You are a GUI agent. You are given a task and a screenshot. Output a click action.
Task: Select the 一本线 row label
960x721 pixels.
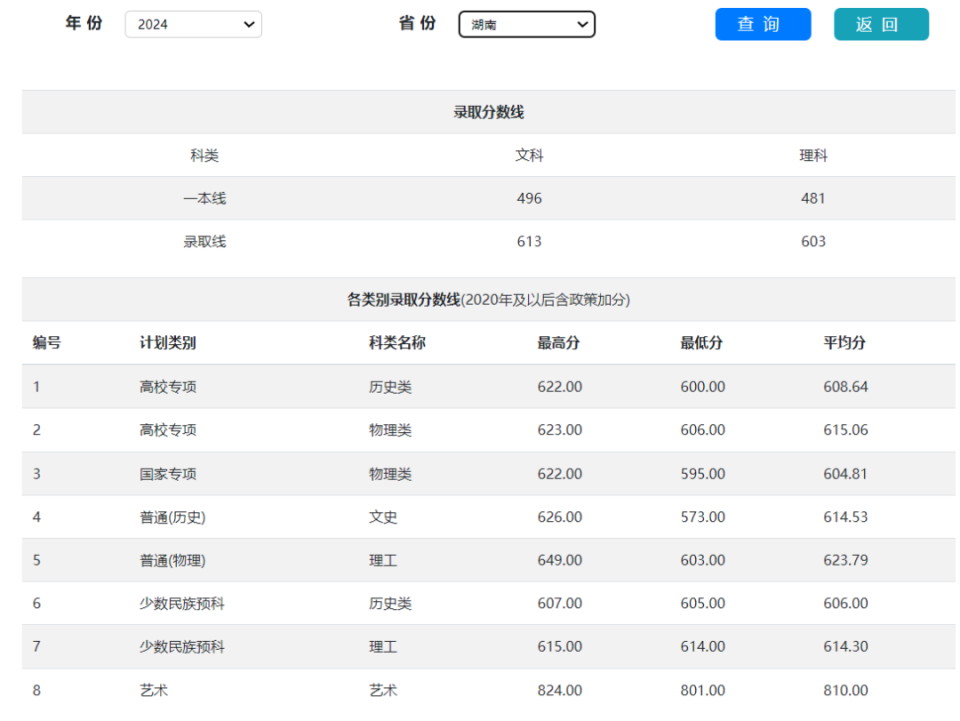pos(204,198)
